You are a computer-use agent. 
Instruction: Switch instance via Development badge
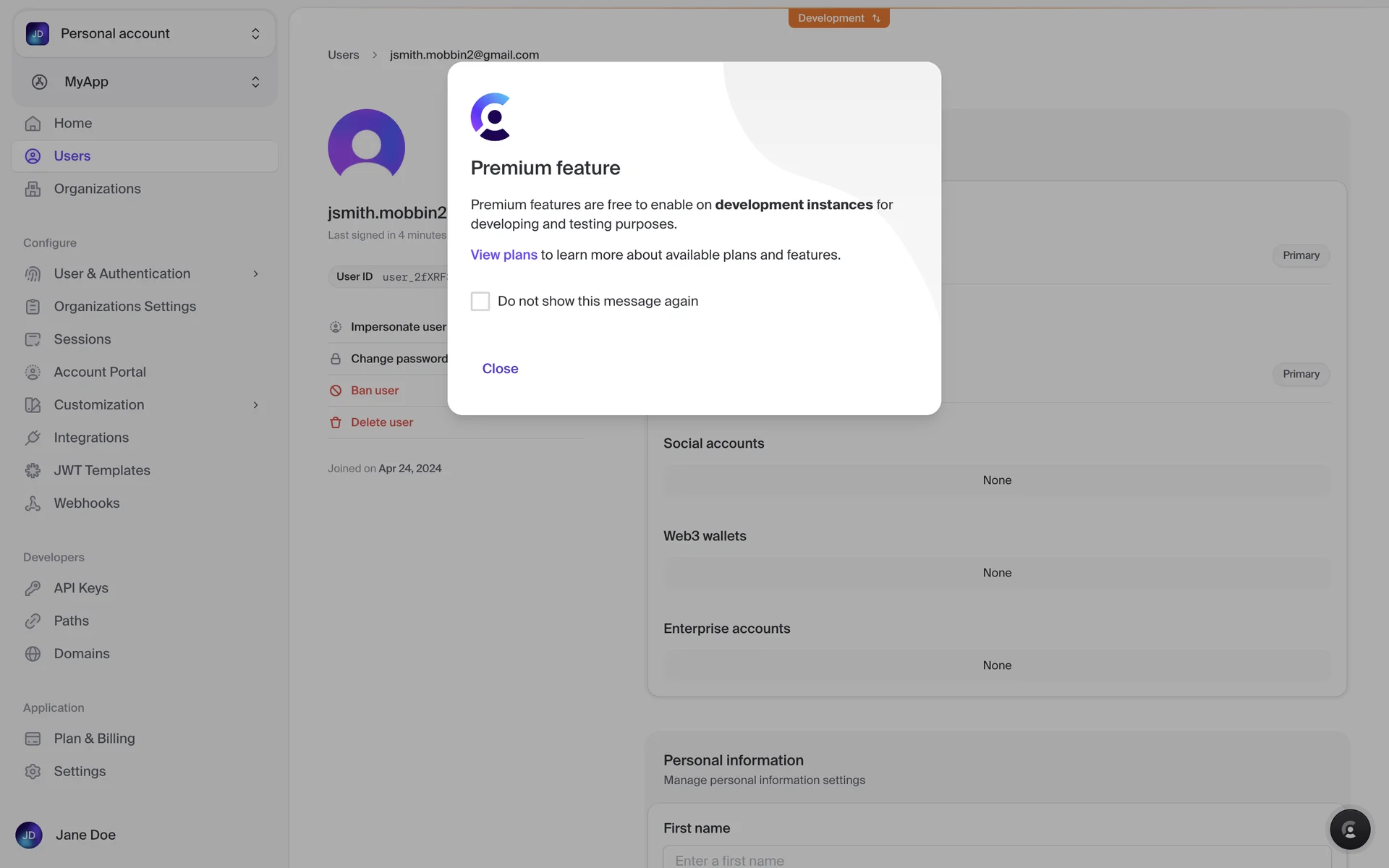[838, 18]
